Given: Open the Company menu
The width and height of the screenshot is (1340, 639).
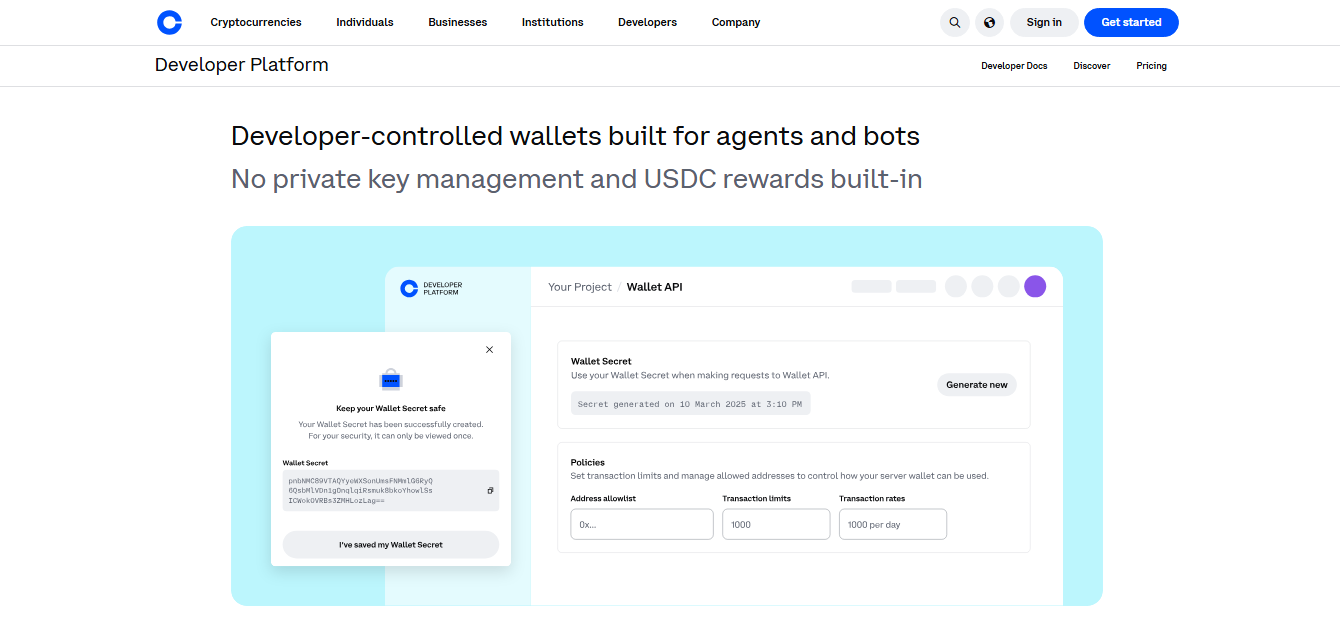Looking at the screenshot, I should [735, 22].
